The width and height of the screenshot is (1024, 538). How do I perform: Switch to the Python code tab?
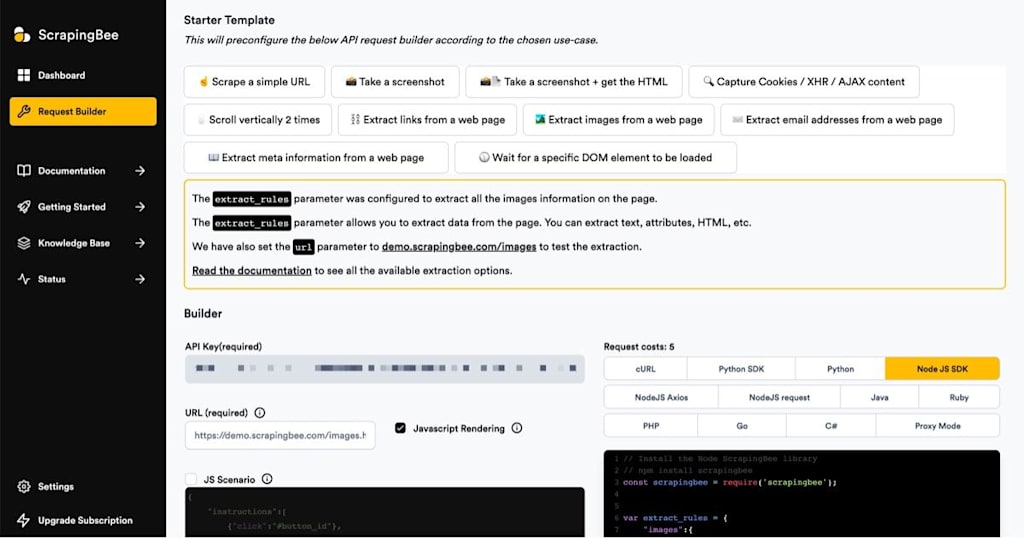pos(840,369)
